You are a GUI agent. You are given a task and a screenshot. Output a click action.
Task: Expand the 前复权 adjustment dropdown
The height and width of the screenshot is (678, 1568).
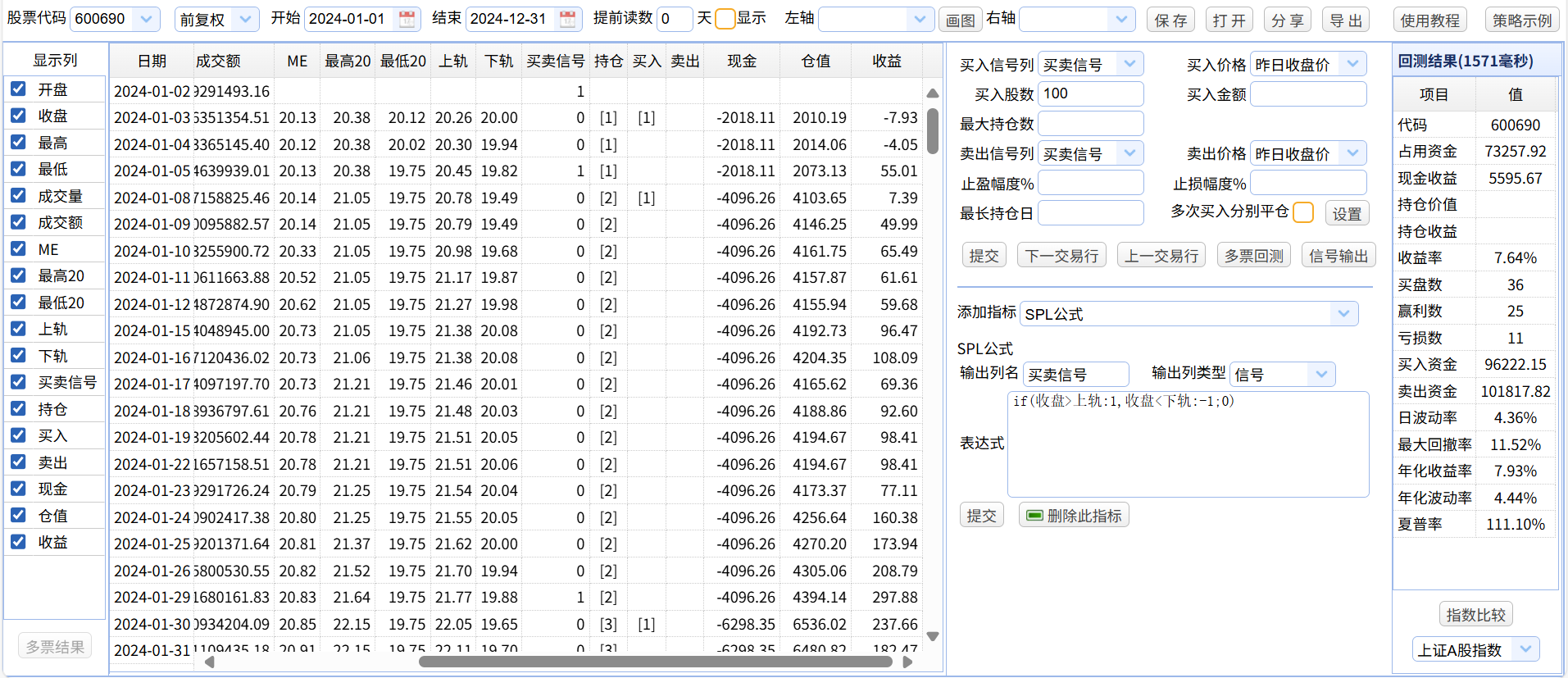[244, 19]
